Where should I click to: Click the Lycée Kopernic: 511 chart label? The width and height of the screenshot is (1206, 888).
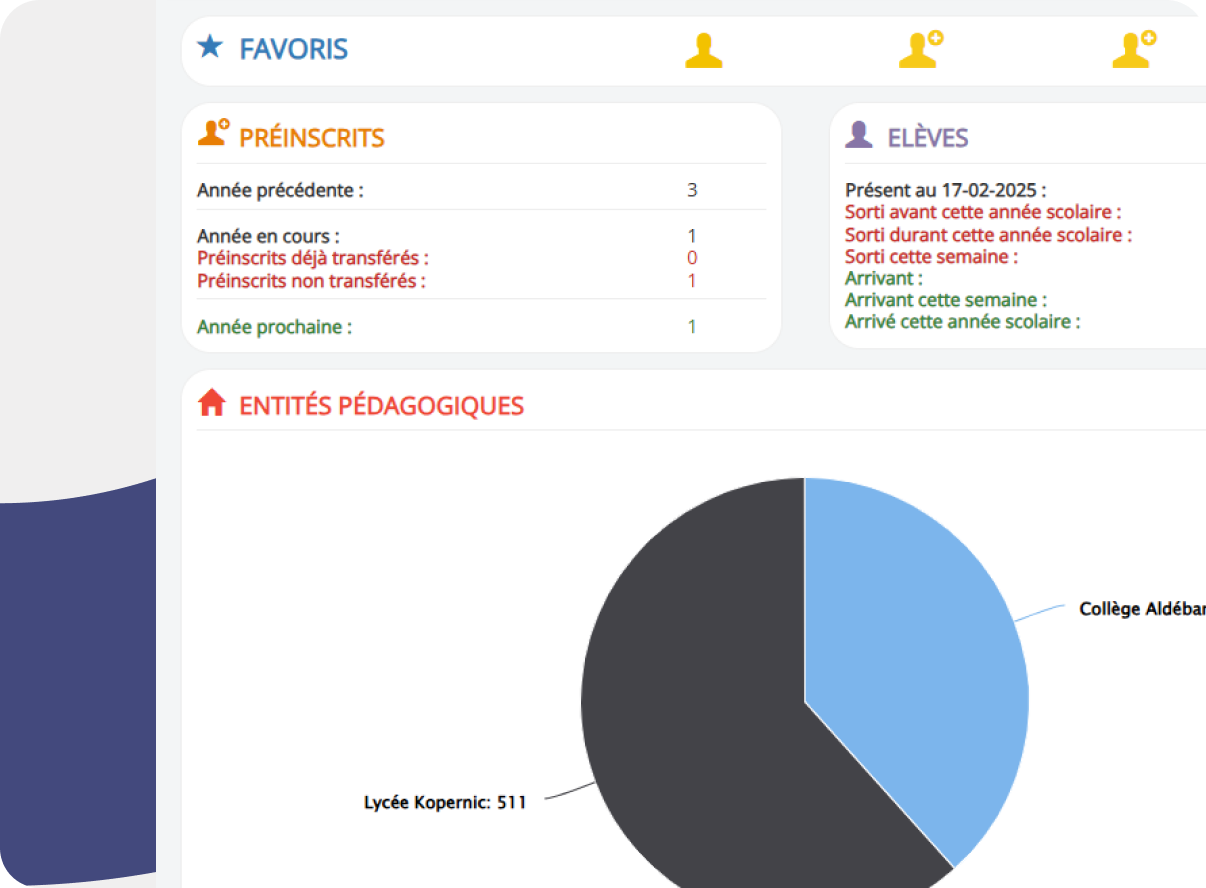[x=444, y=802]
